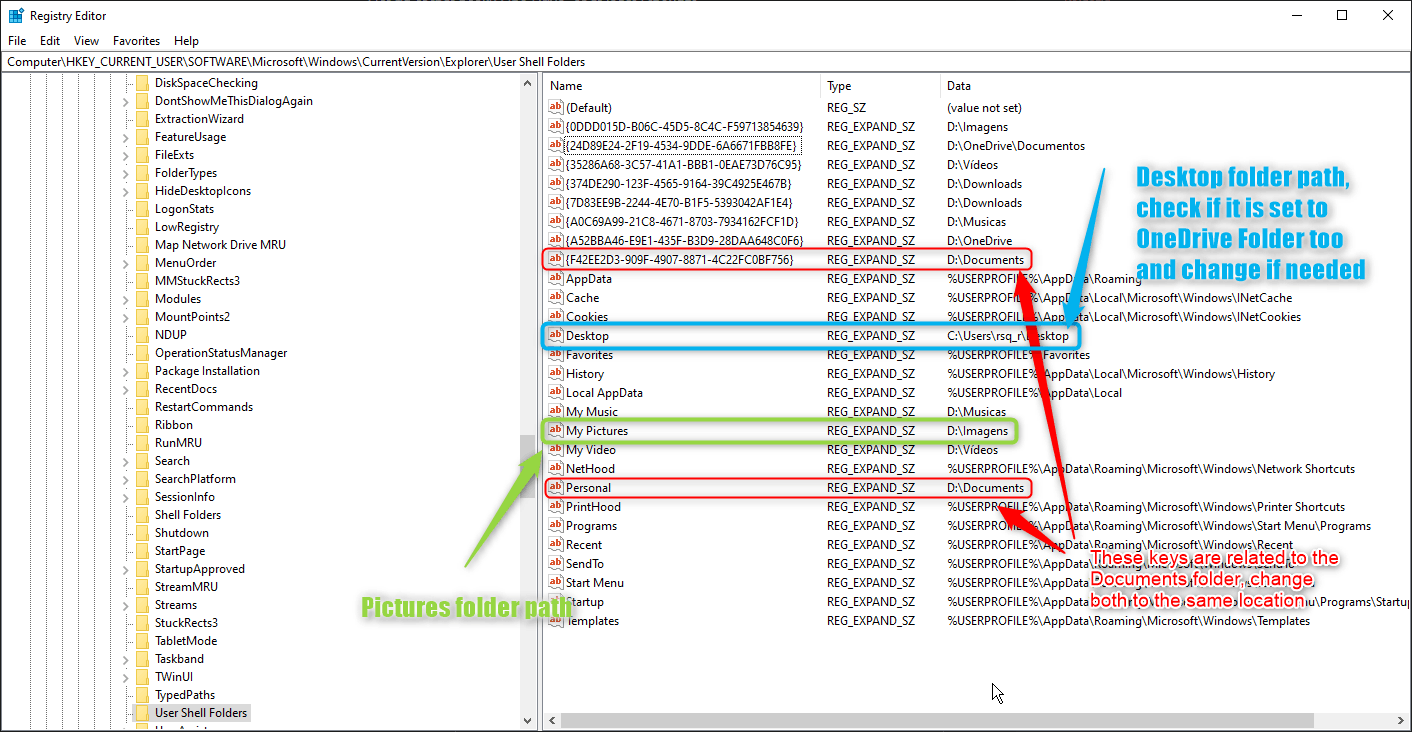Viewport: 1412px width, 732px height.
Task: Click the Registry Editor title bar icon
Action: [x=16, y=16]
